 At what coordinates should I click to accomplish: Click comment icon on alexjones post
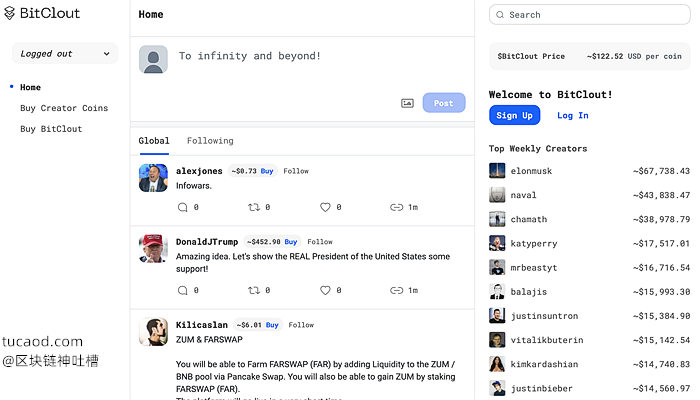183,207
